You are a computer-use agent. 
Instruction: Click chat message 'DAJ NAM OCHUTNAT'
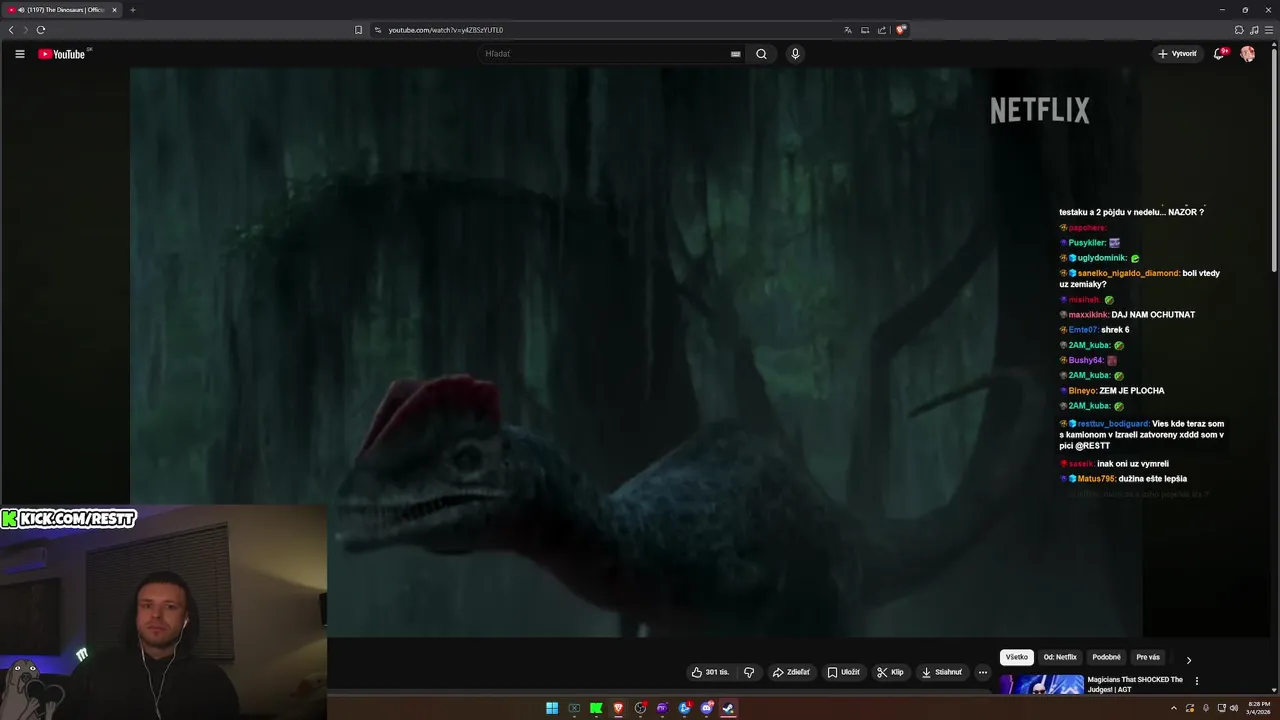[1153, 315]
